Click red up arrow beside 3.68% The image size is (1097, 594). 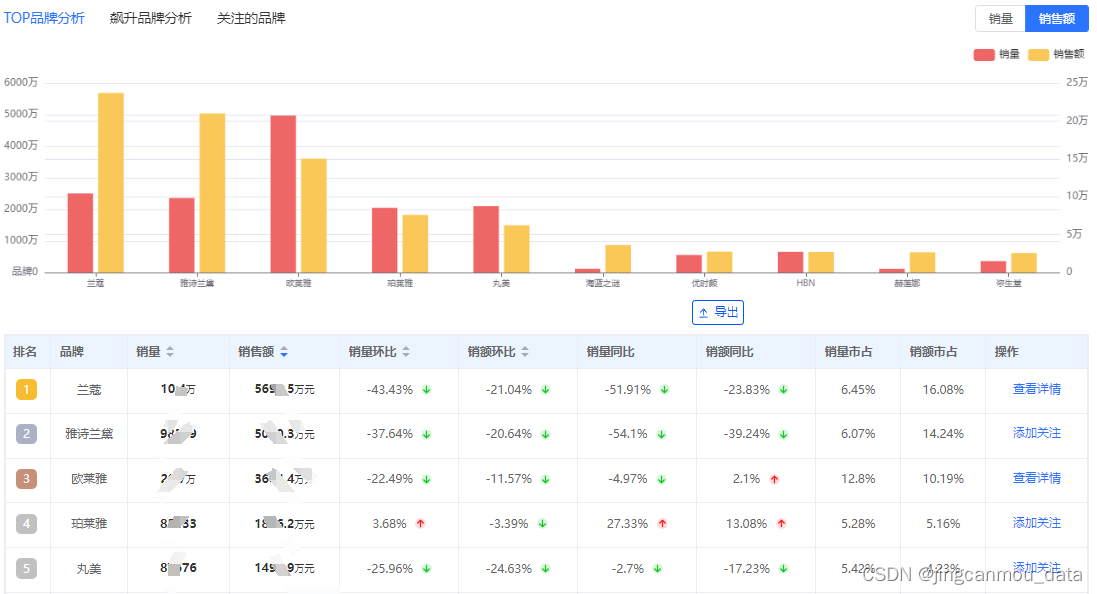(x=420, y=523)
